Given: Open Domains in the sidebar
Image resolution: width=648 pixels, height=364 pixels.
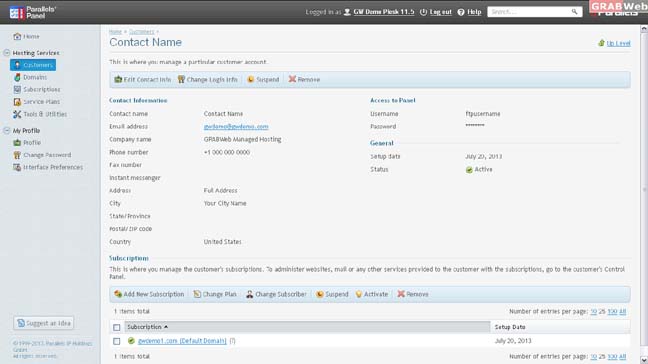Looking at the screenshot, I should (x=35, y=77).
